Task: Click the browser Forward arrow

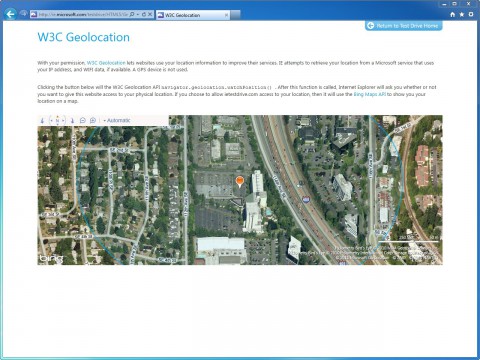Action: 23,14
